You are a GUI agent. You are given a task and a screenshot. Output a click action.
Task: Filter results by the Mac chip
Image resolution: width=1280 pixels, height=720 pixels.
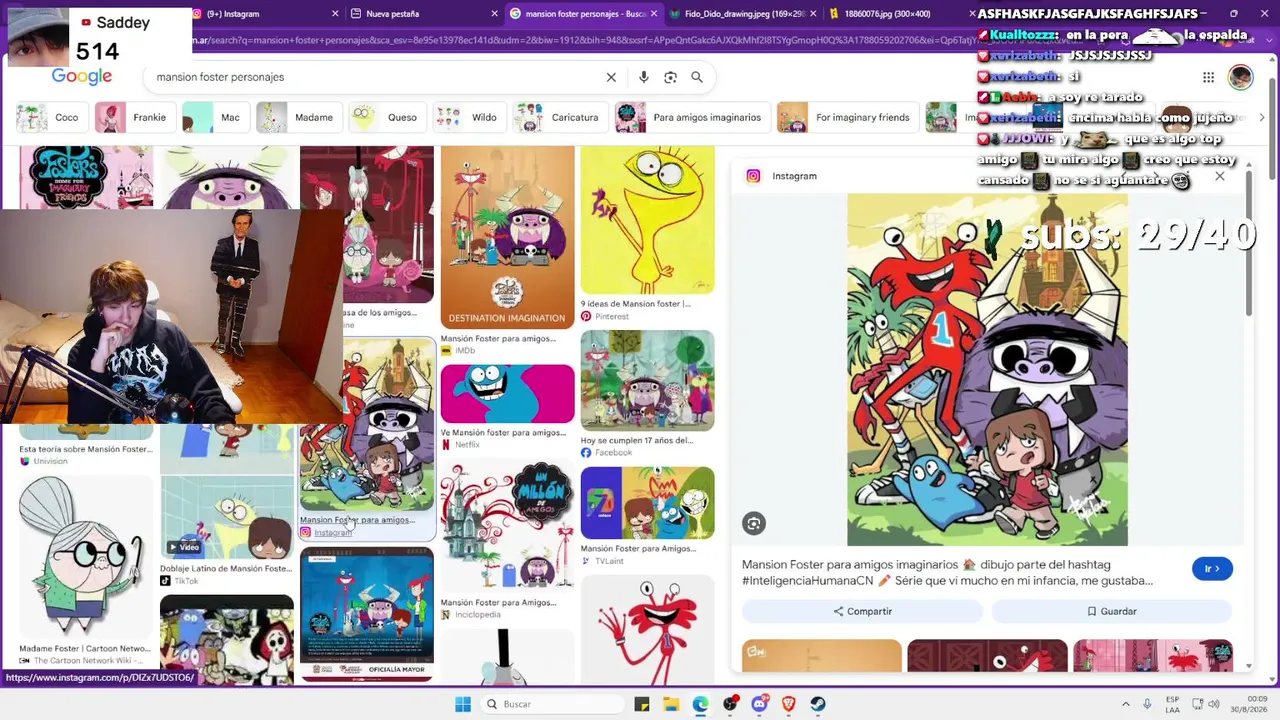[x=214, y=117]
